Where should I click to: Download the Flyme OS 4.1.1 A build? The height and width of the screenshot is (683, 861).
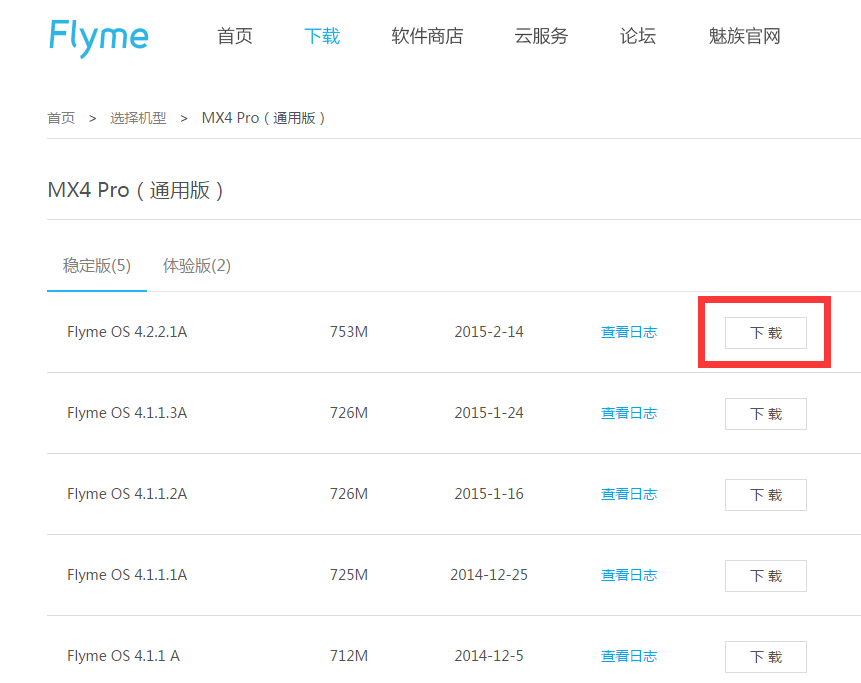coord(765,657)
